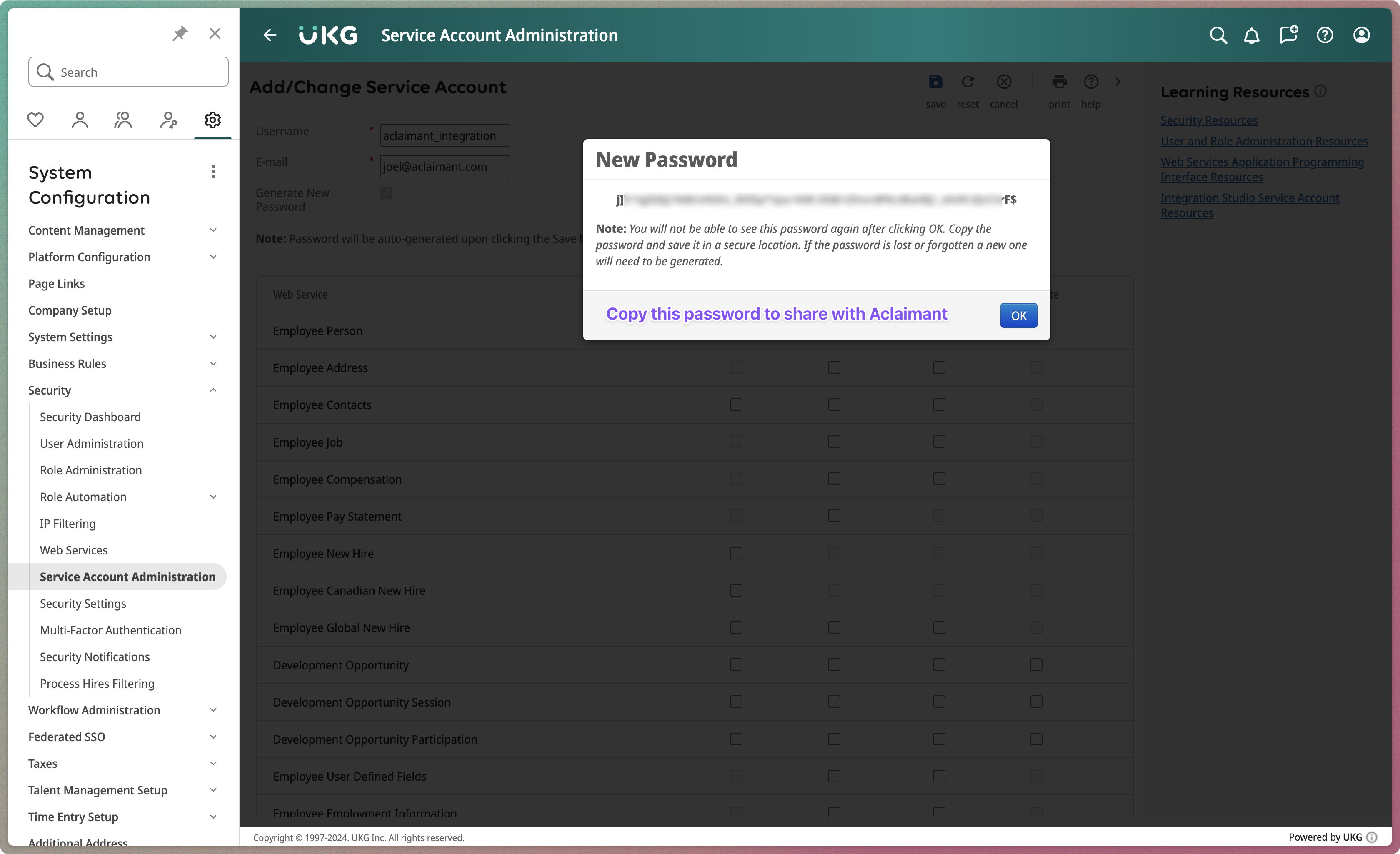
Task: Click the E-mail input field
Action: [x=445, y=167]
